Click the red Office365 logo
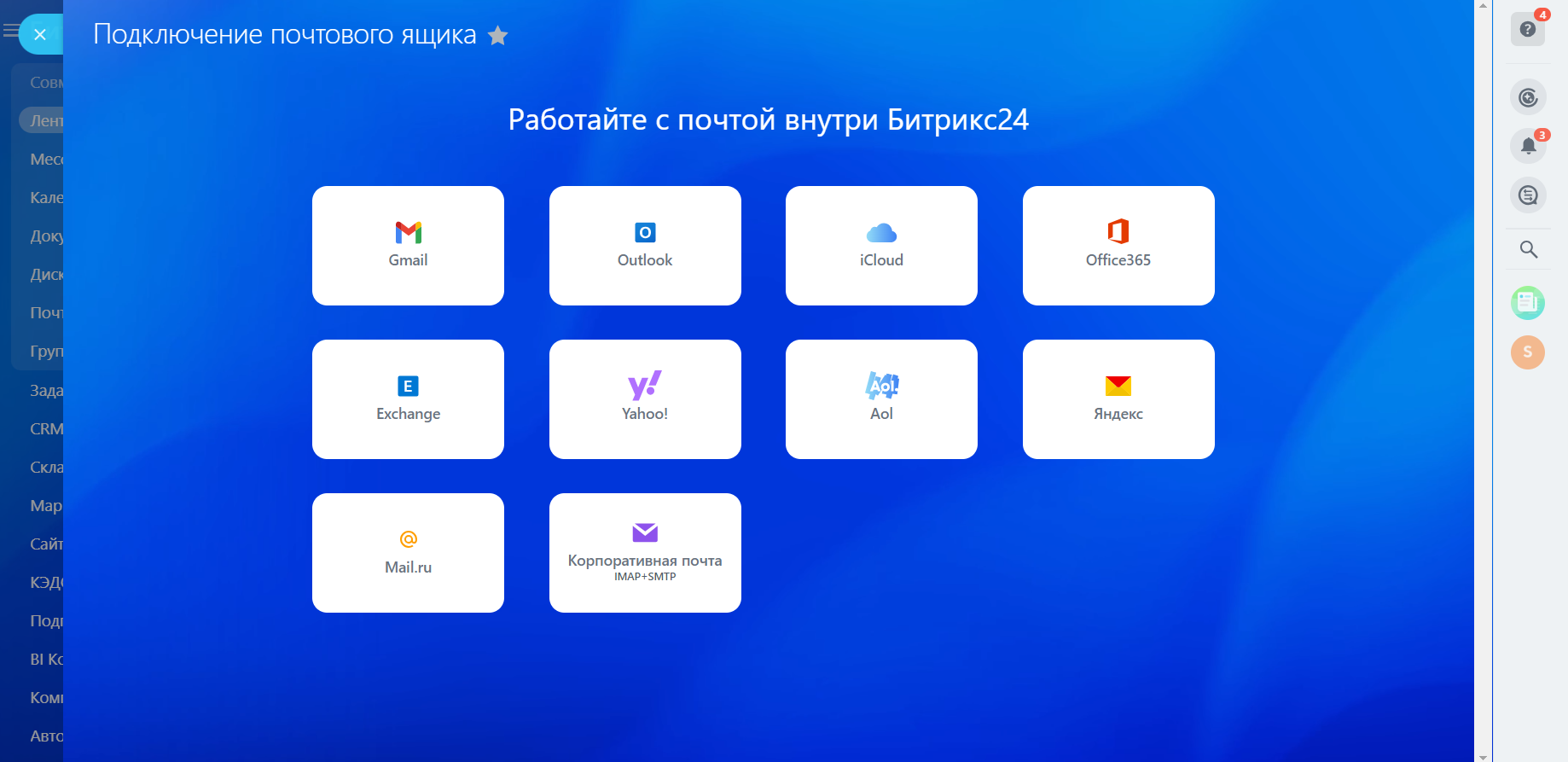The height and width of the screenshot is (762, 1568). (1118, 231)
